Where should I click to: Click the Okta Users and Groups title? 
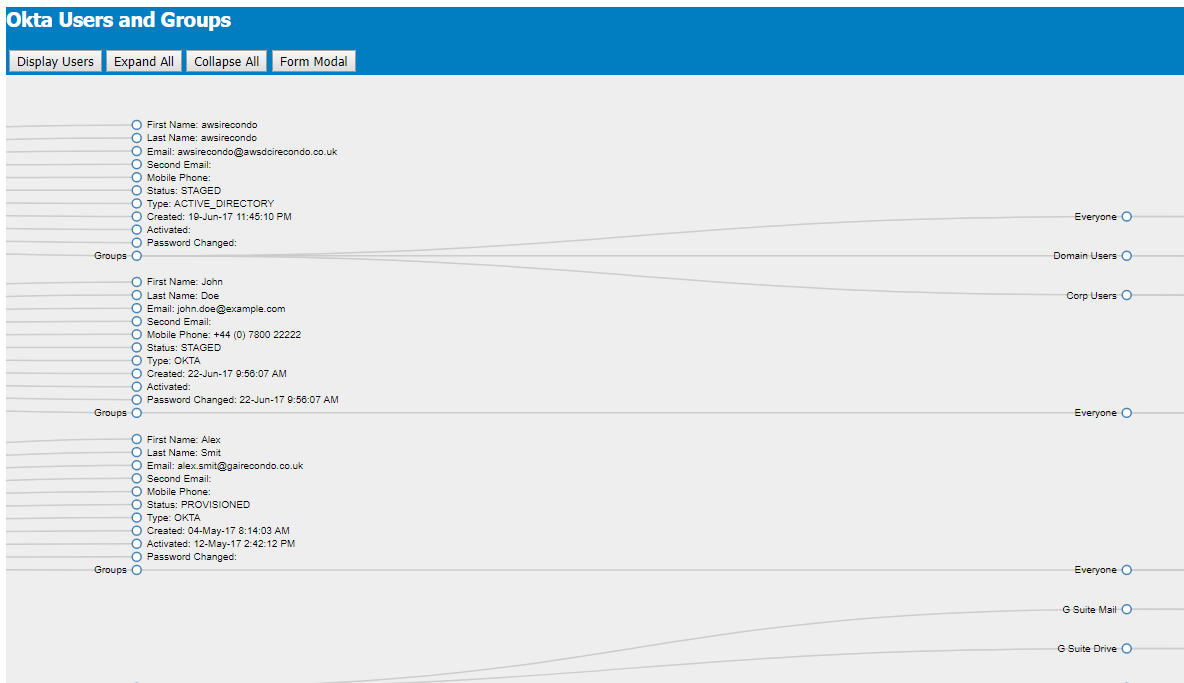(120, 19)
